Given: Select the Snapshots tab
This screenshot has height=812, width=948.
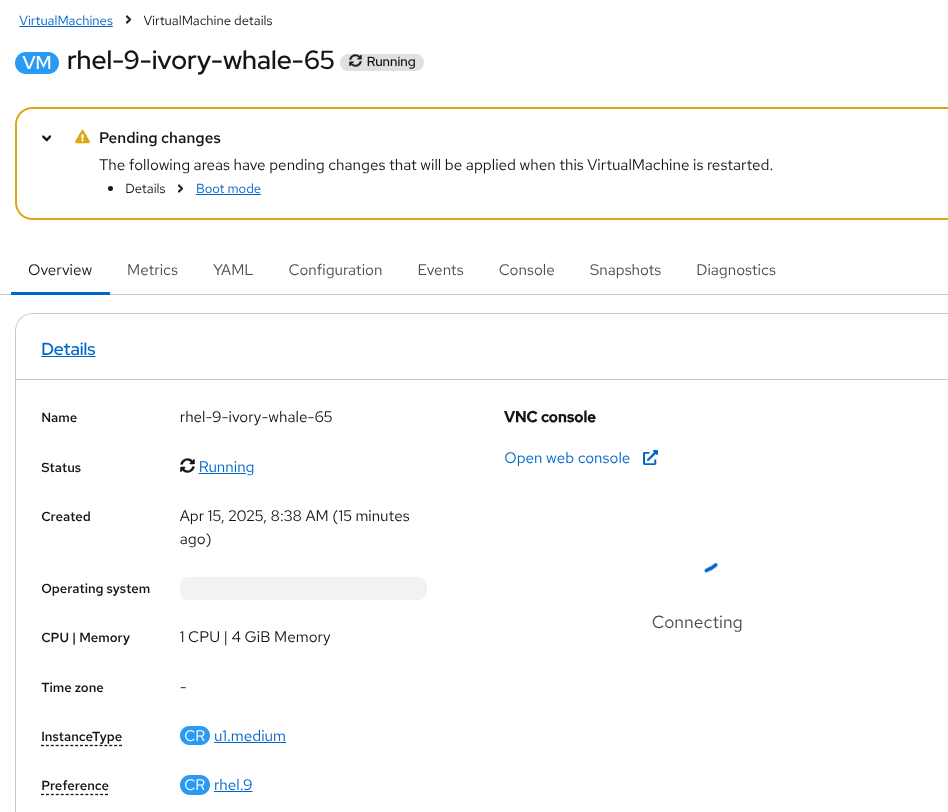Looking at the screenshot, I should (x=625, y=270).
